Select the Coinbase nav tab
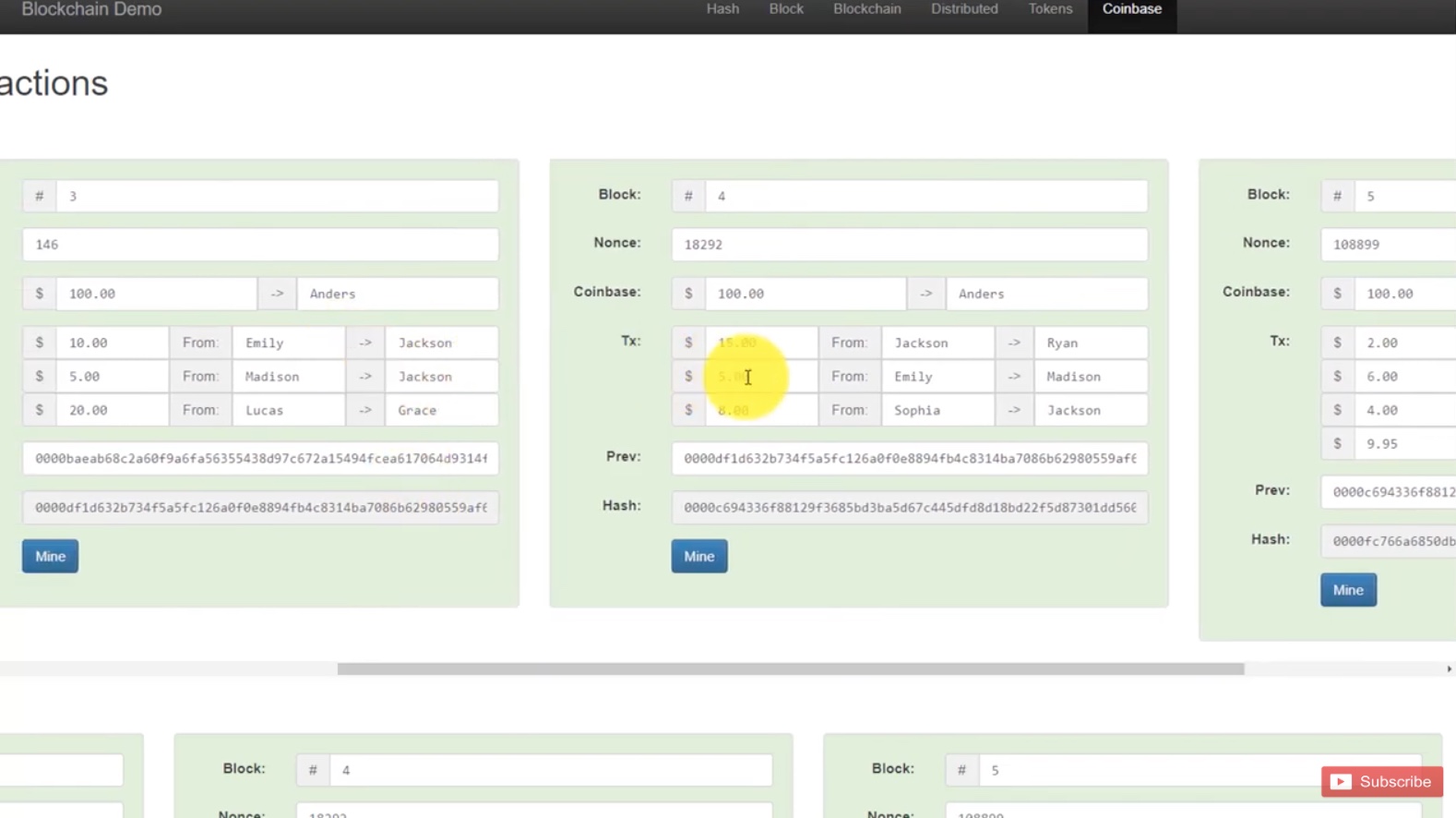Screen dimensions: 1456x818 point(1131,9)
